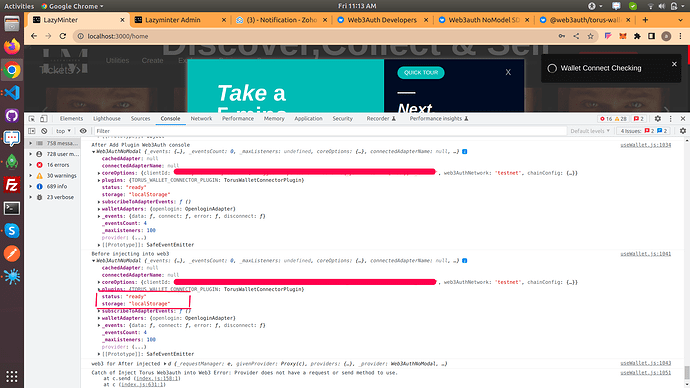Open Visual Studio Code from the dock
690x388 pixels.
point(12,93)
